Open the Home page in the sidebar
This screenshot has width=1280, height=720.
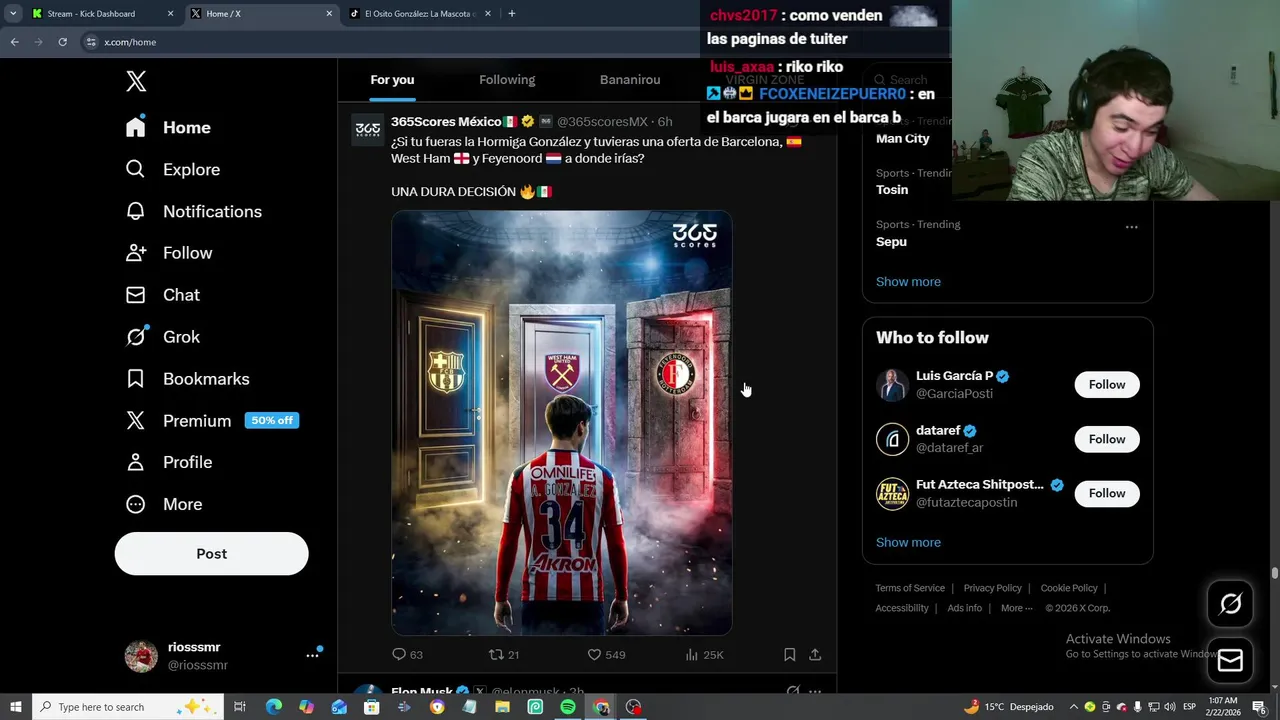pyautogui.click(x=168, y=127)
